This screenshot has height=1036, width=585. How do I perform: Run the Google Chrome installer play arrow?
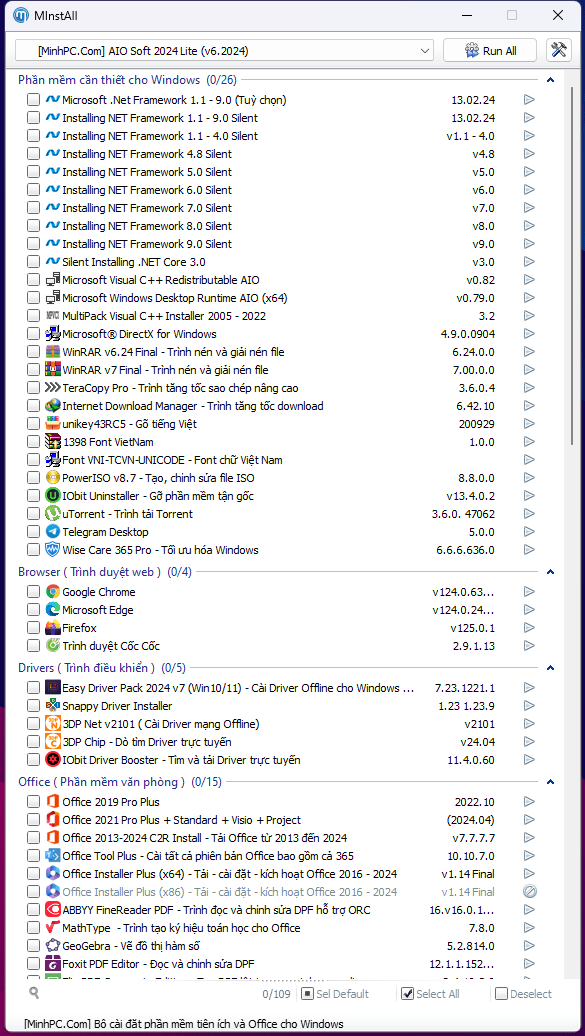click(529, 592)
